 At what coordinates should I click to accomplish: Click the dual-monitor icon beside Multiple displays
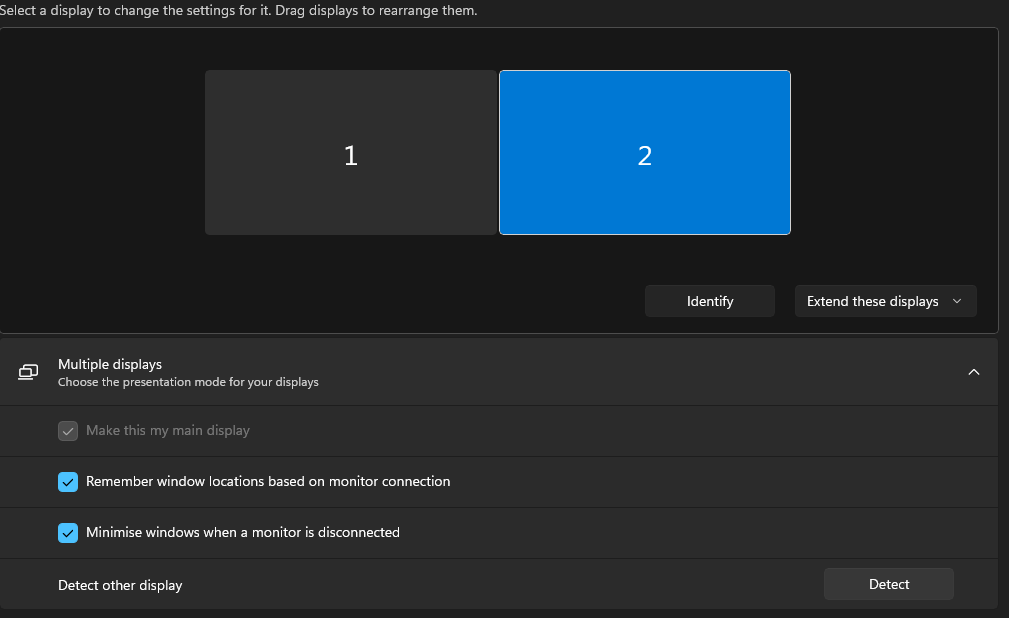pyautogui.click(x=28, y=371)
